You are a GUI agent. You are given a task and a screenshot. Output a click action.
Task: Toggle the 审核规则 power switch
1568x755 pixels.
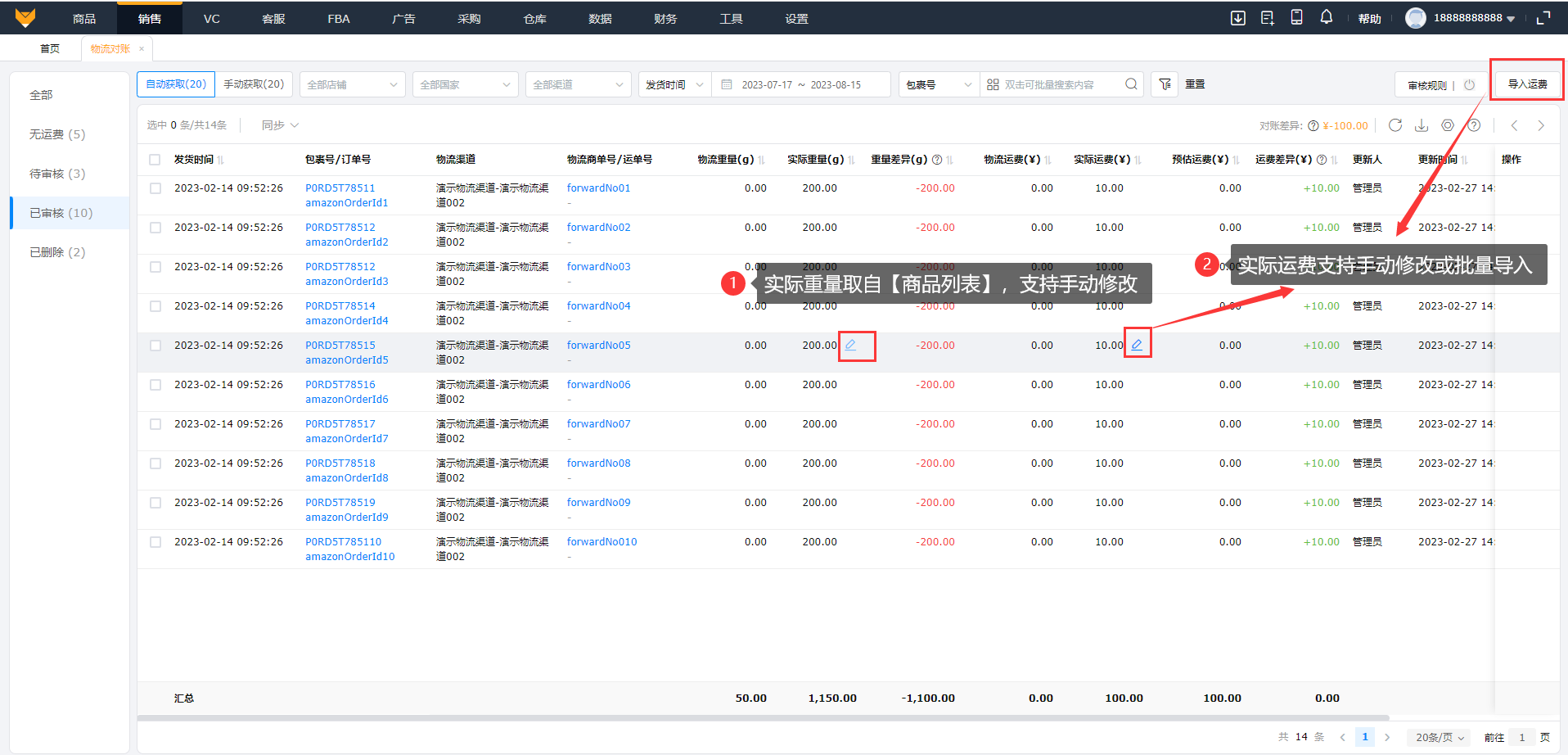pos(1469,85)
